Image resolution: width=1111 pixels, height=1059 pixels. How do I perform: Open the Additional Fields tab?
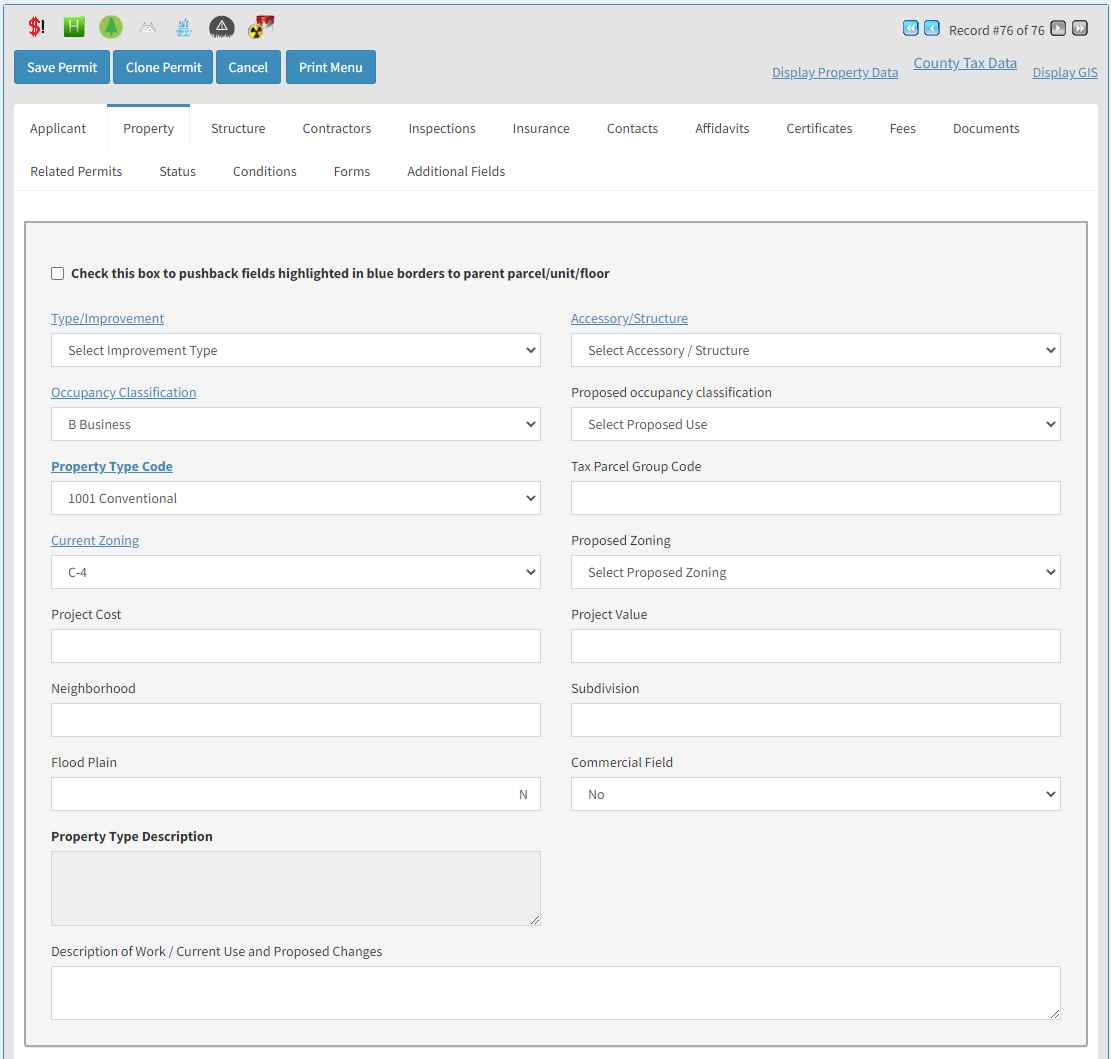[456, 171]
